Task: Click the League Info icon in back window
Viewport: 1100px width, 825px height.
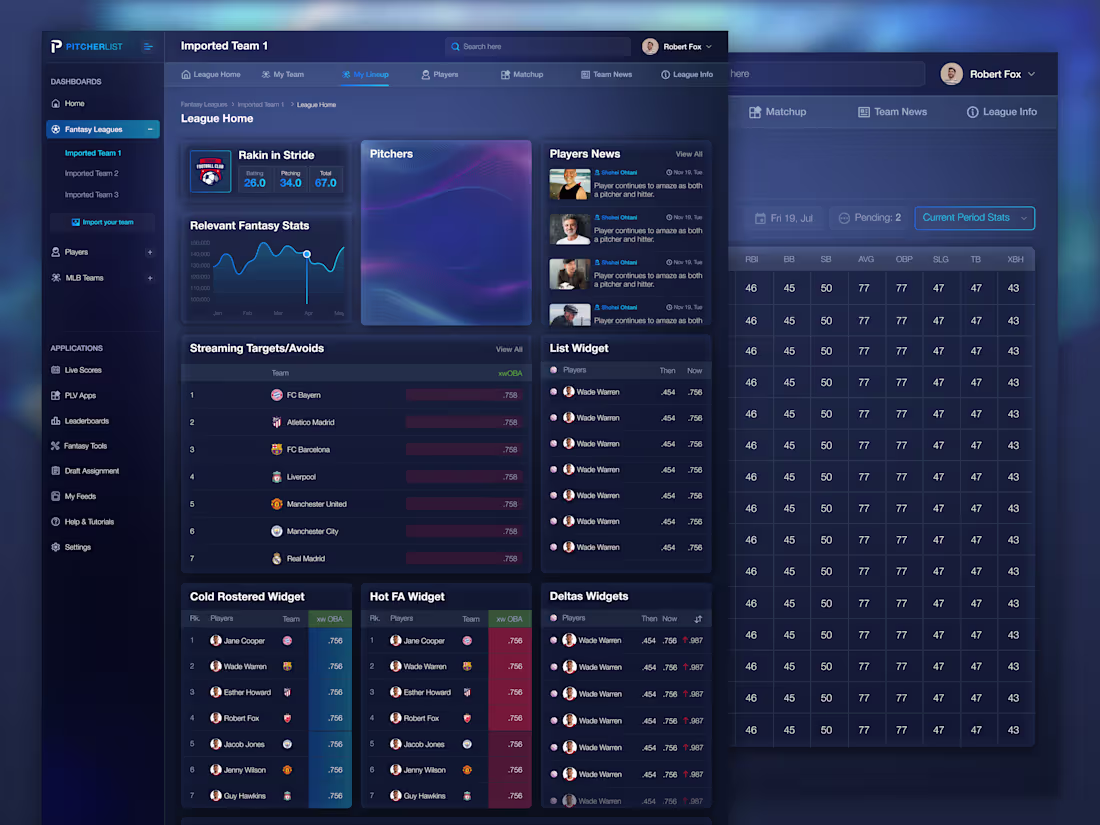Action: (x=972, y=112)
